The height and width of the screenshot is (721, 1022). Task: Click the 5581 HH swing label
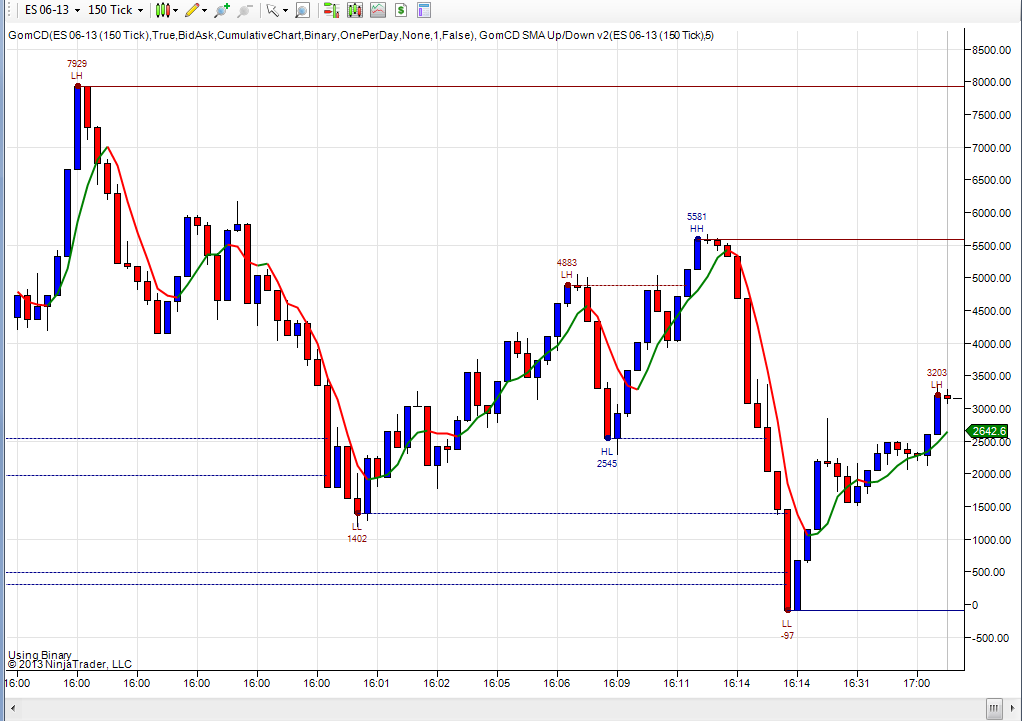click(x=696, y=222)
